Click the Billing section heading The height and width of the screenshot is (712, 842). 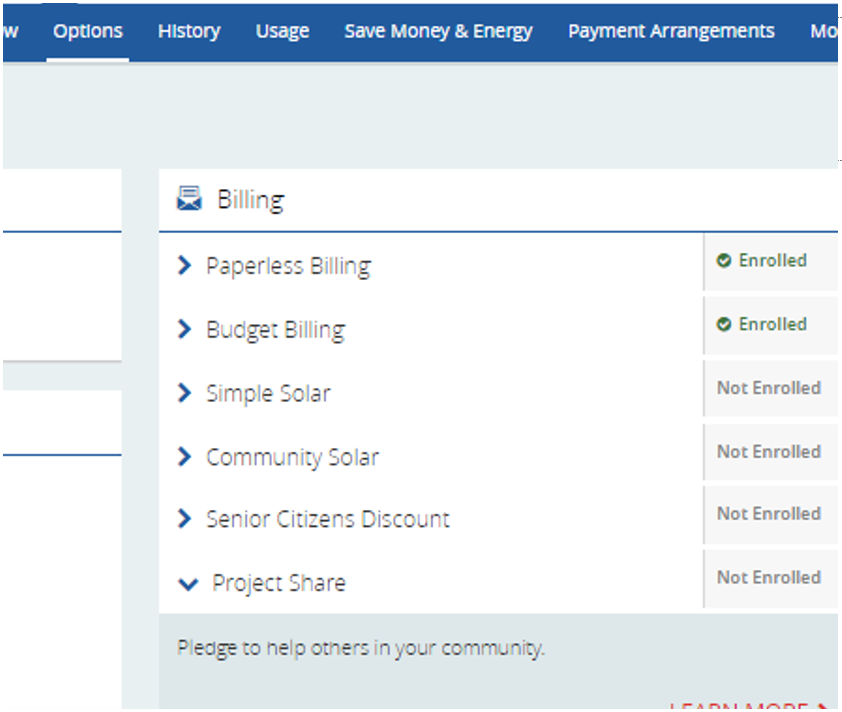pyautogui.click(x=250, y=200)
